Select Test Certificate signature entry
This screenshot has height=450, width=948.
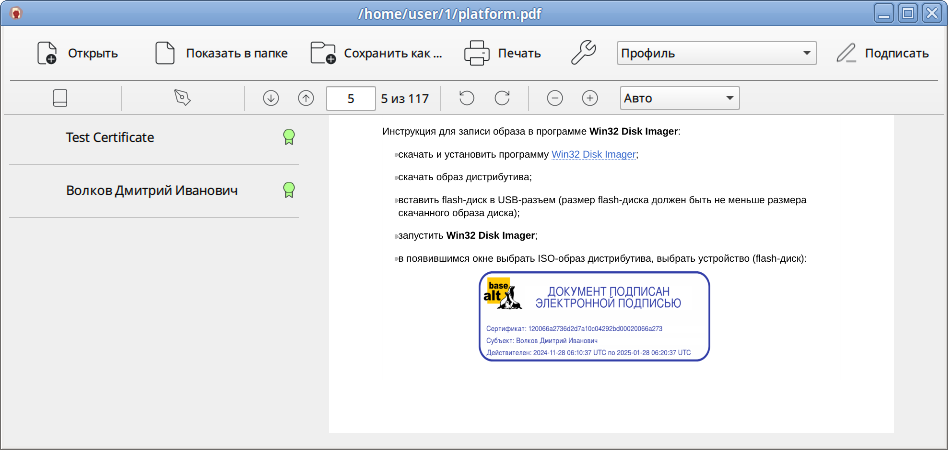(x=110, y=137)
